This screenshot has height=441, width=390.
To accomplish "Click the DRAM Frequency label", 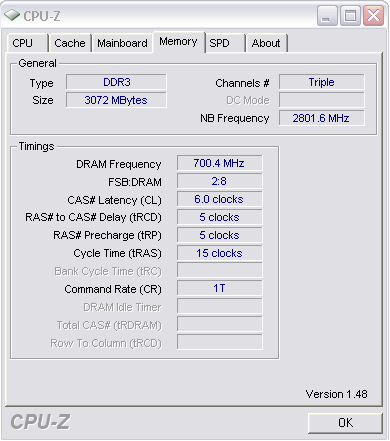I will pyautogui.click(x=119, y=164).
